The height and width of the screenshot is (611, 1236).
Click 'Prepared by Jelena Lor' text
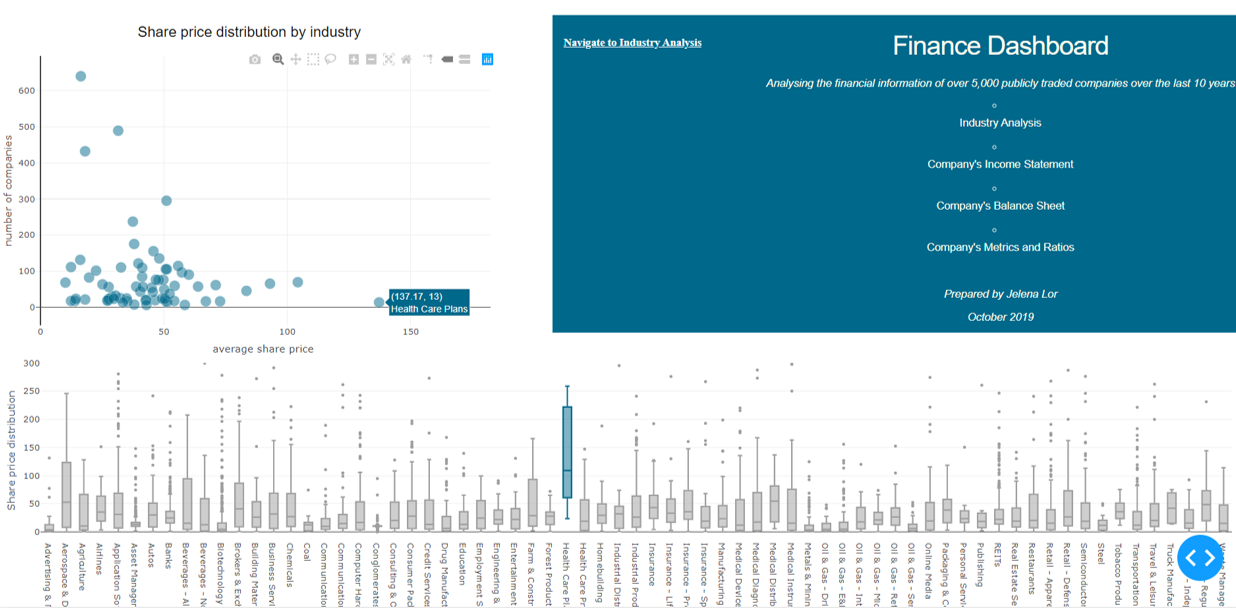coord(1000,294)
